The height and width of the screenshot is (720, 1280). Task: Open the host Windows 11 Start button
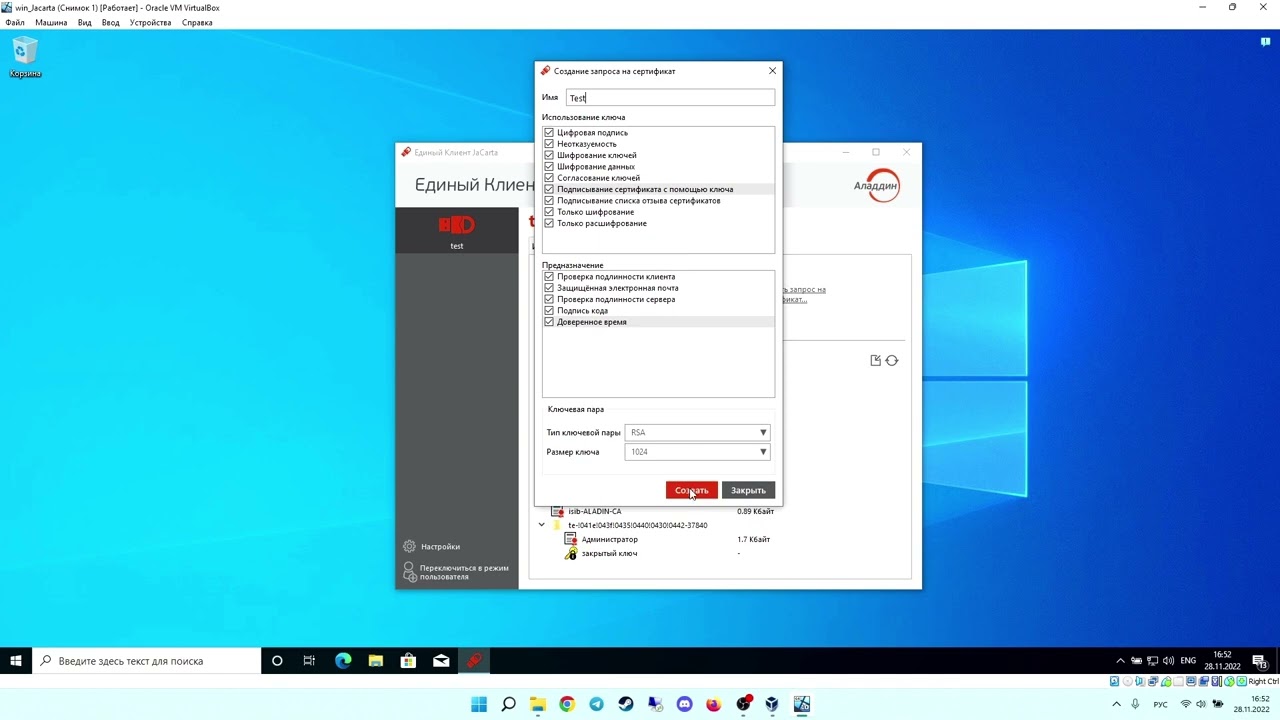click(x=479, y=704)
